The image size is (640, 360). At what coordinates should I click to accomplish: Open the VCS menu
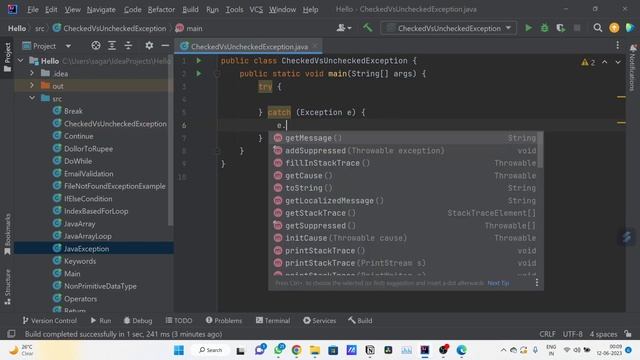(x=256, y=9)
